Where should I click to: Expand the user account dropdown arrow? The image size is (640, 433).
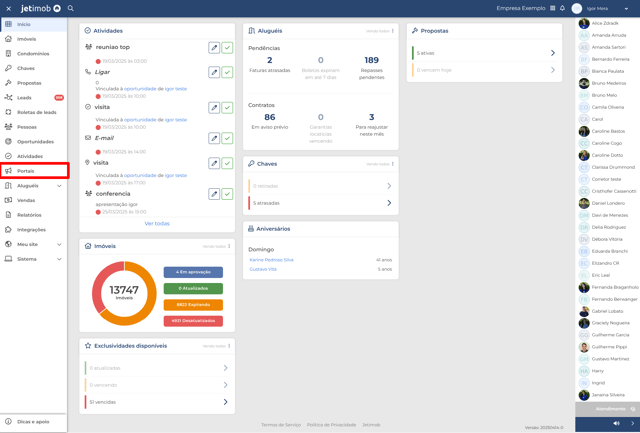626,9
